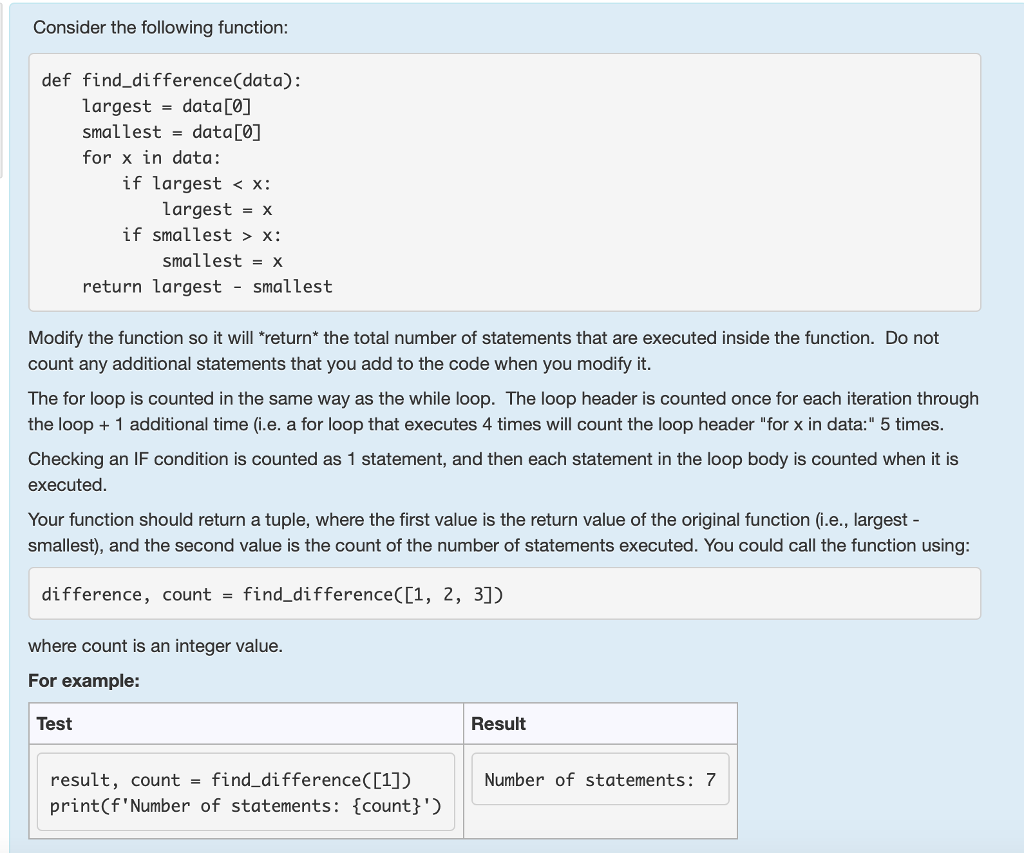The image size is (1024, 853).
Task: Click the paragraph starting 'Your function should return a tuple'
Action: (499, 532)
